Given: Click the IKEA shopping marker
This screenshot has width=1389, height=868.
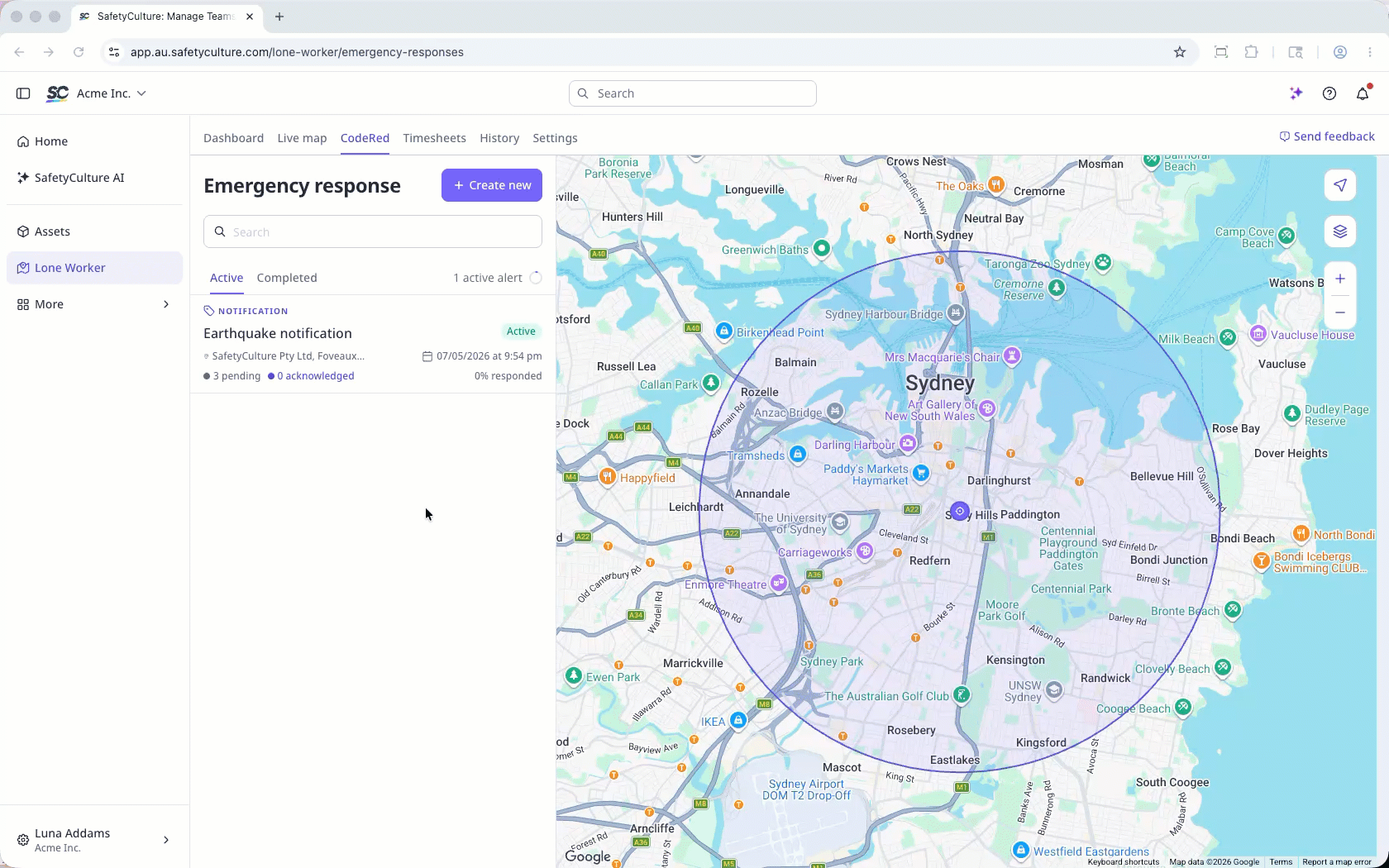Looking at the screenshot, I should [738, 720].
